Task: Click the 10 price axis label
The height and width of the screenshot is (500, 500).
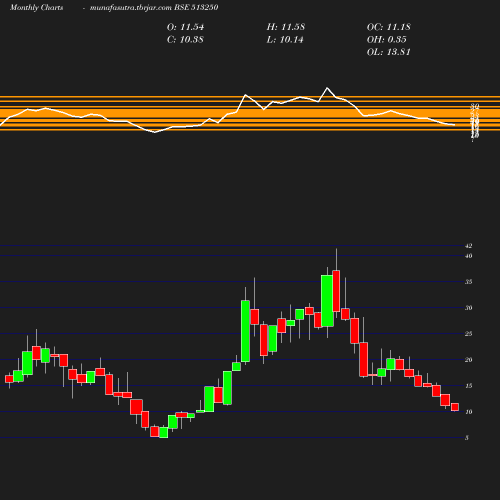Action: pos(469,412)
